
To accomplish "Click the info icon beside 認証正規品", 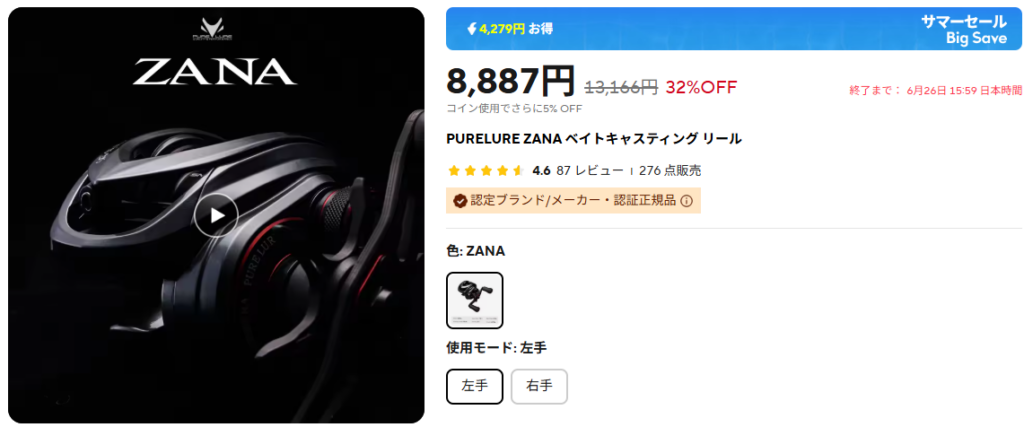I will (x=686, y=201).
